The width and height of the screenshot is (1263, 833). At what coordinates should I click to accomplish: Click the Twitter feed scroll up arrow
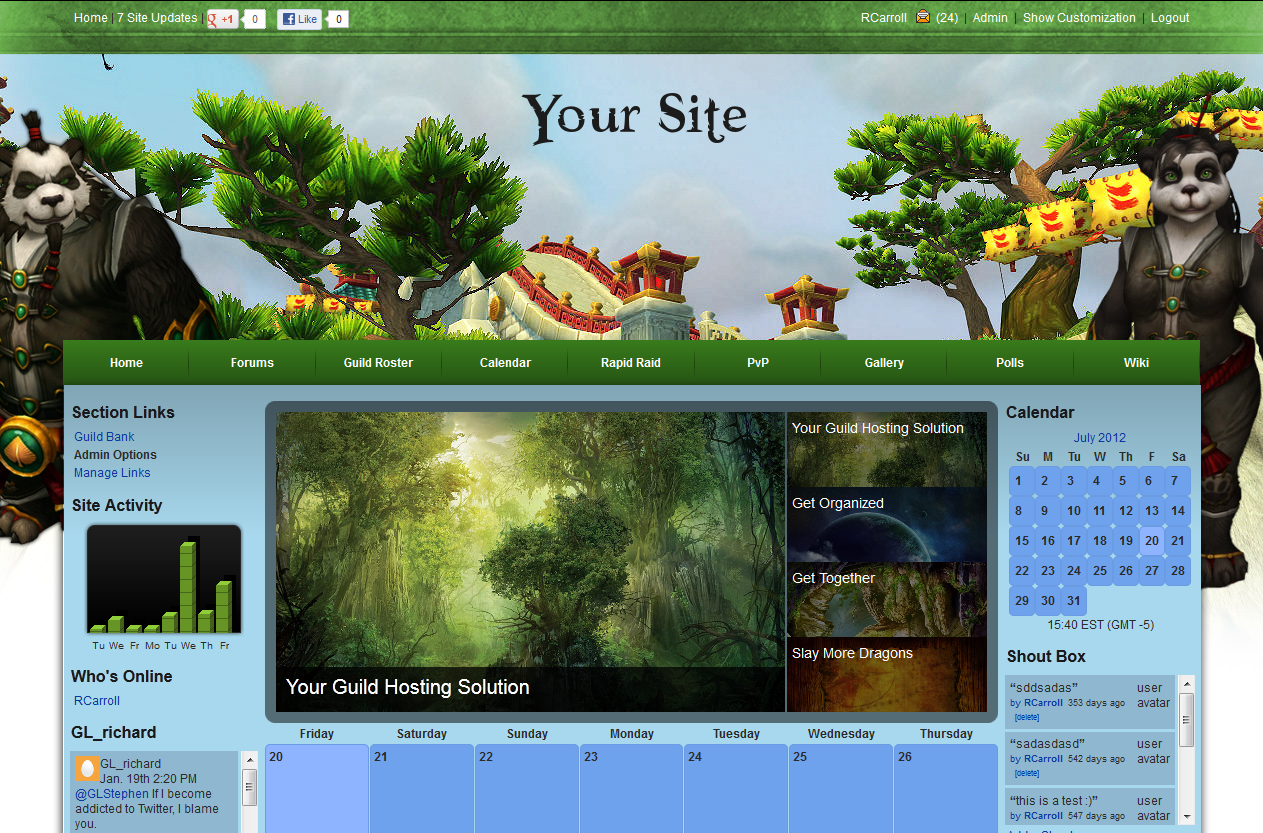pyautogui.click(x=250, y=760)
